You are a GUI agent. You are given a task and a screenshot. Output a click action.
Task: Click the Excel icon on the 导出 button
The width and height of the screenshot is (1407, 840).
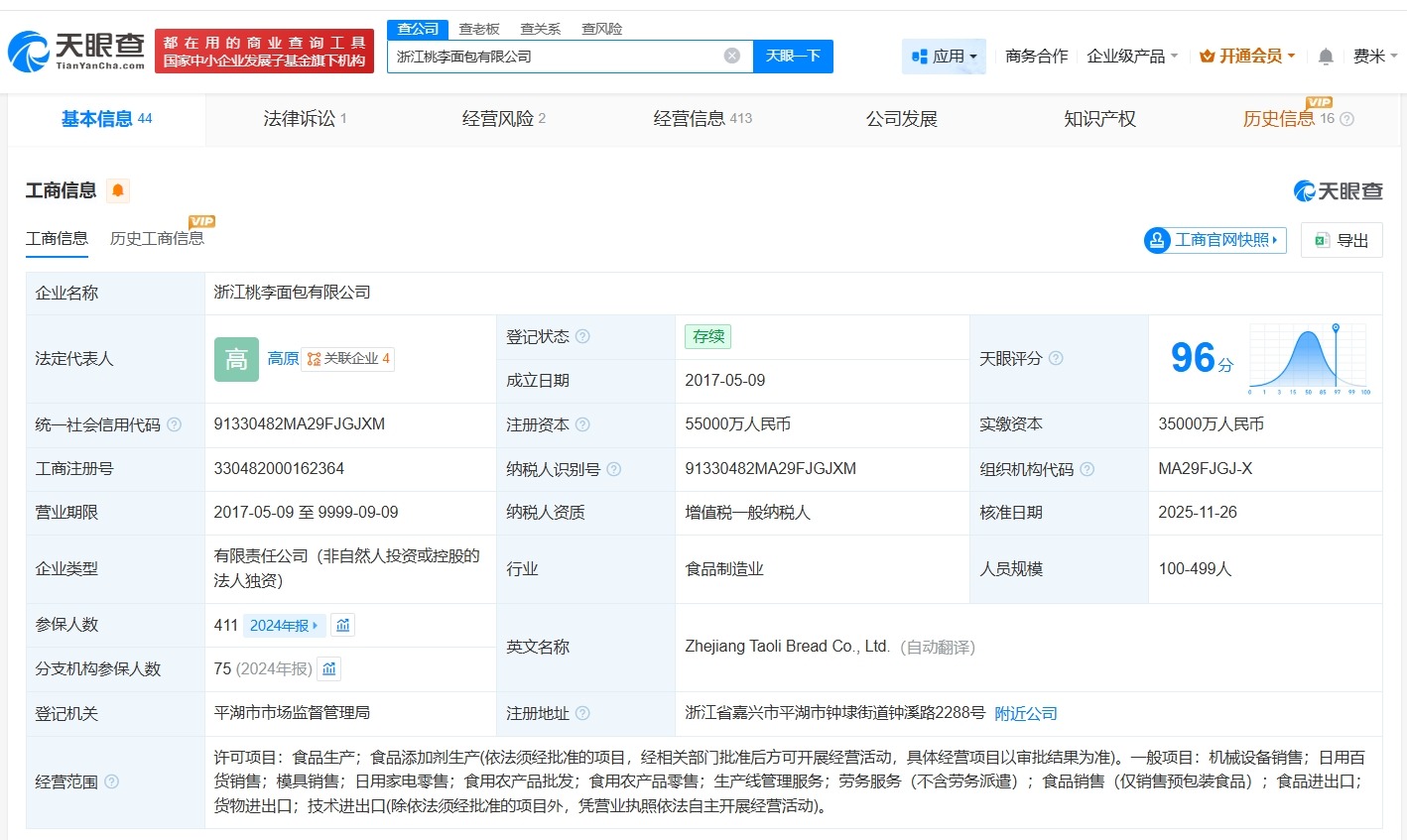point(1321,240)
